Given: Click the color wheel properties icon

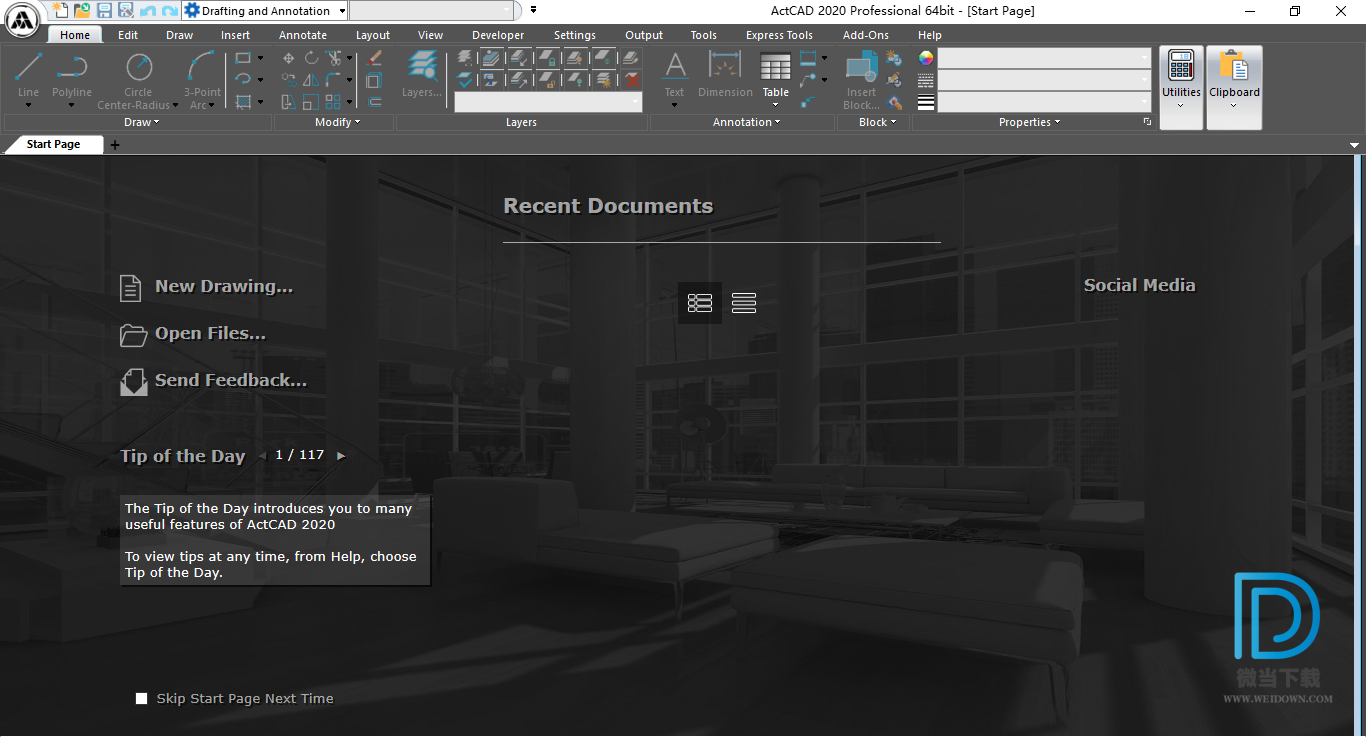Looking at the screenshot, I should (x=926, y=58).
